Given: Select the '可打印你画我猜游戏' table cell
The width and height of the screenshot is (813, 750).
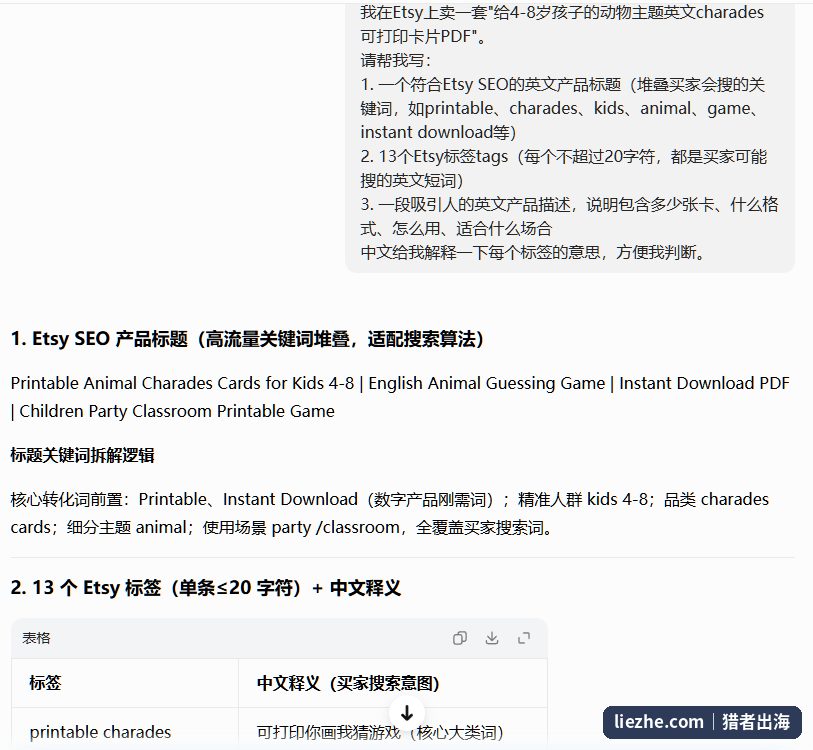Looking at the screenshot, I should (x=380, y=732).
